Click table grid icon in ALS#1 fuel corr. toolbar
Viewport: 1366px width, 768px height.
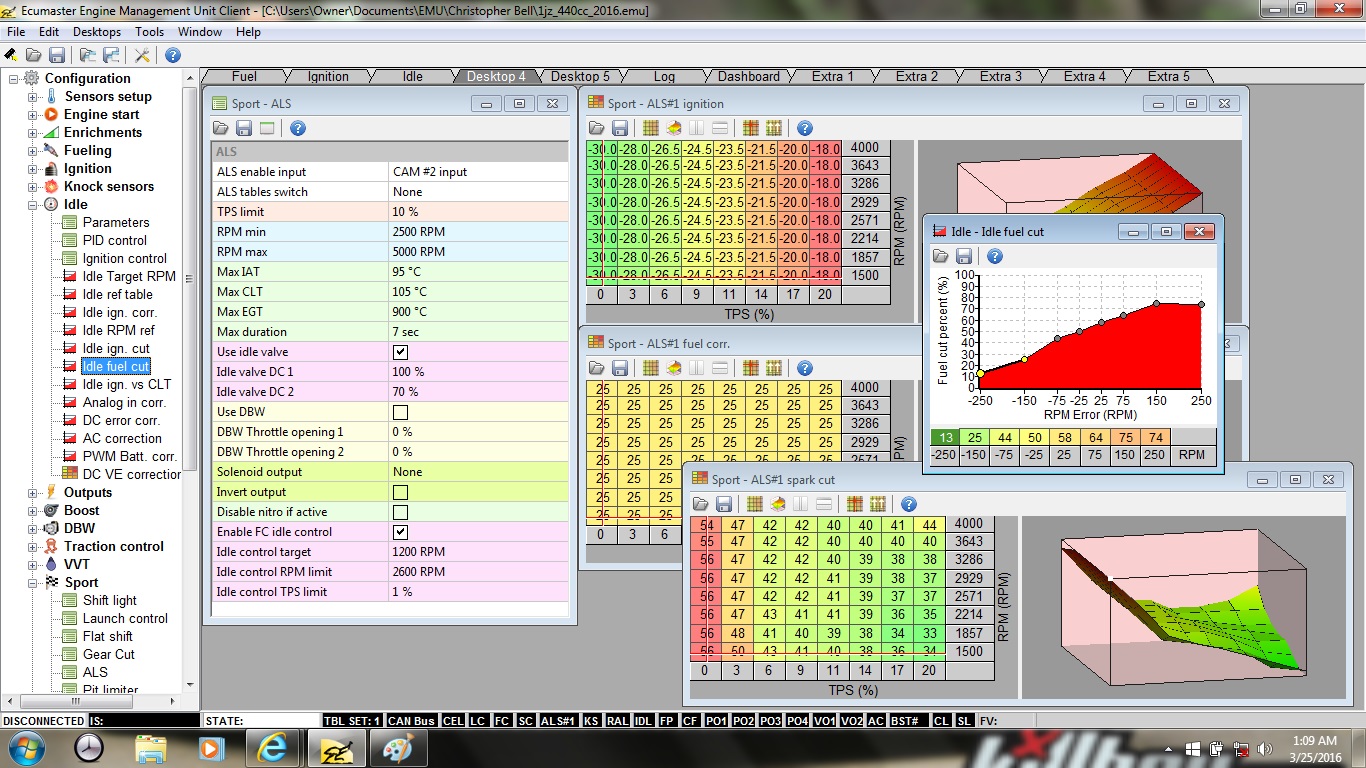pyautogui.click(x=650, y=368)
